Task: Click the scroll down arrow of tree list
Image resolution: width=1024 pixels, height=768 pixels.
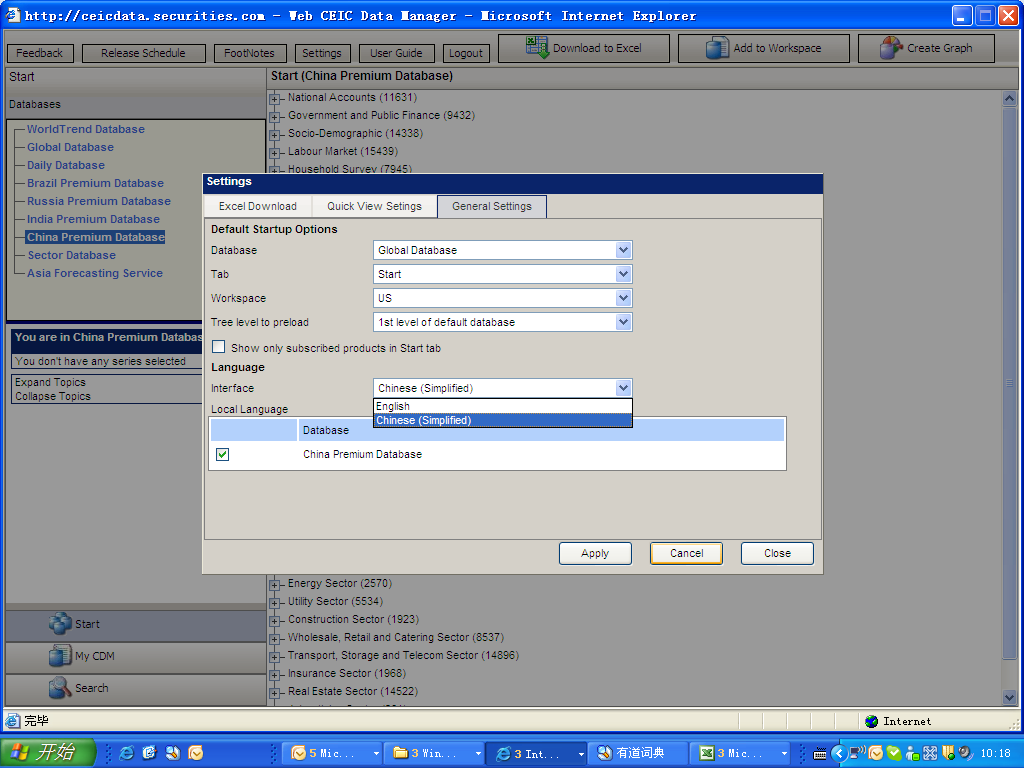Action: tap(1009, 697)
